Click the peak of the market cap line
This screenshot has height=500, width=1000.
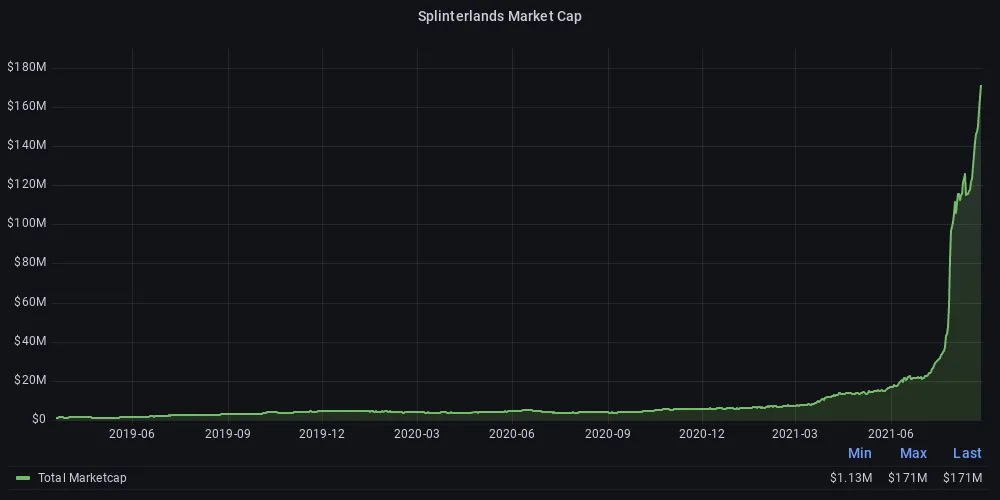[980, 85]
